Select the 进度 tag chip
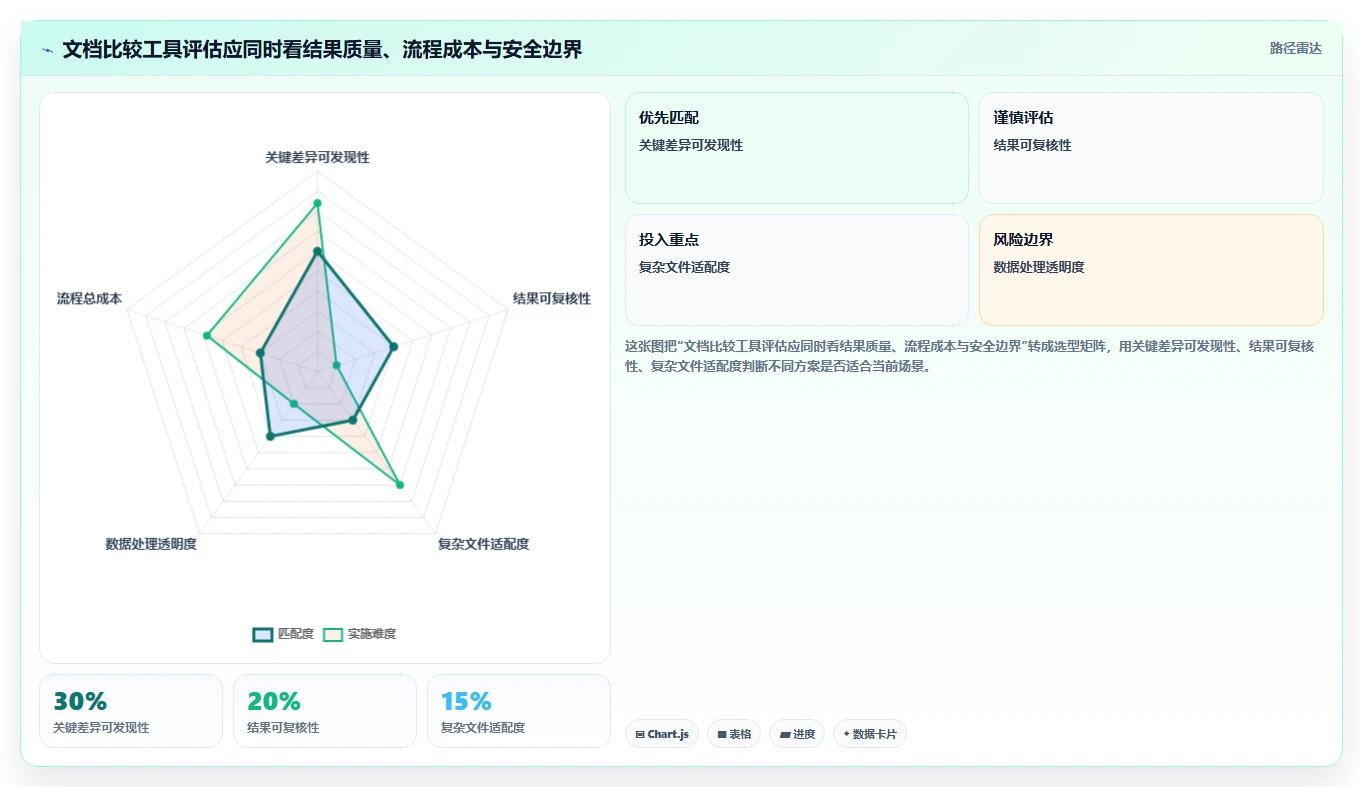Screen dimensions: 1363x787 coord(797,734)
